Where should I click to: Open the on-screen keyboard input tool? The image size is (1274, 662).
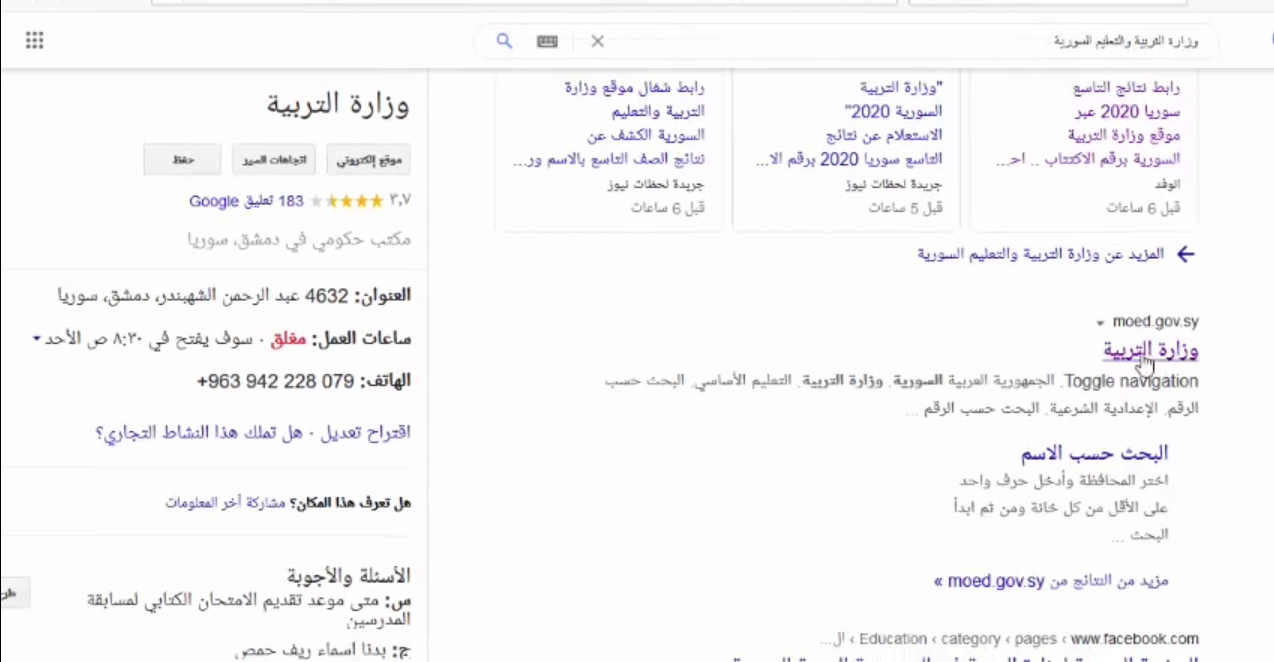(x=547, y=41)
